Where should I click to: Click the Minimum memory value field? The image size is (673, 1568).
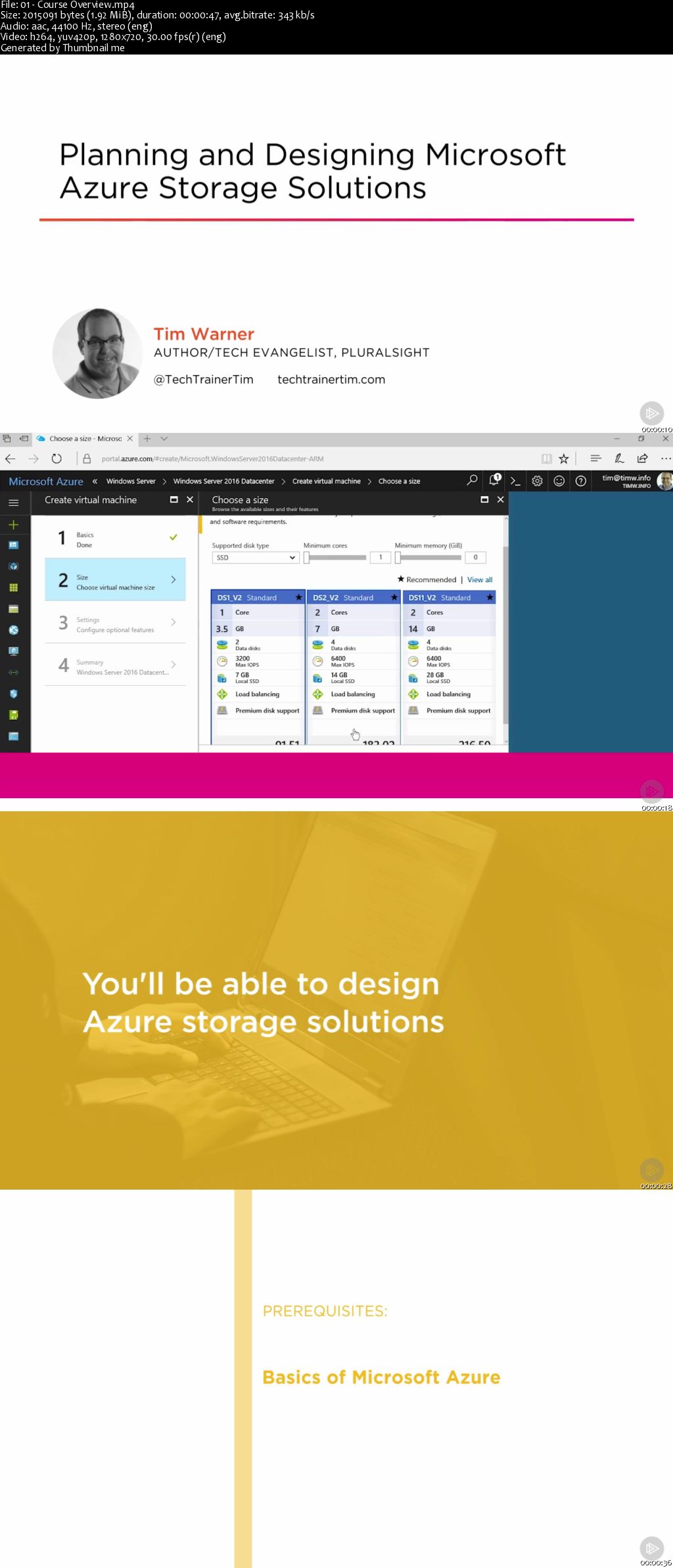[x=476, y=557]
